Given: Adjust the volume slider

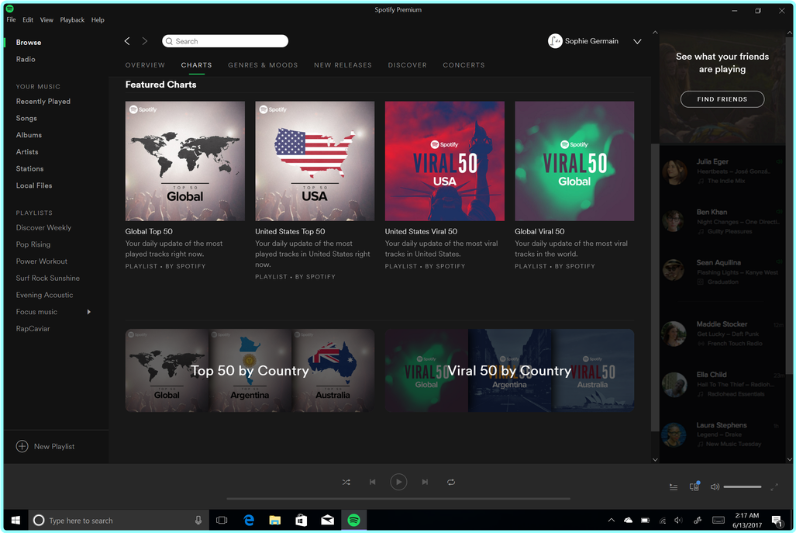Looking at the screenshot, I should coord(742,487).
